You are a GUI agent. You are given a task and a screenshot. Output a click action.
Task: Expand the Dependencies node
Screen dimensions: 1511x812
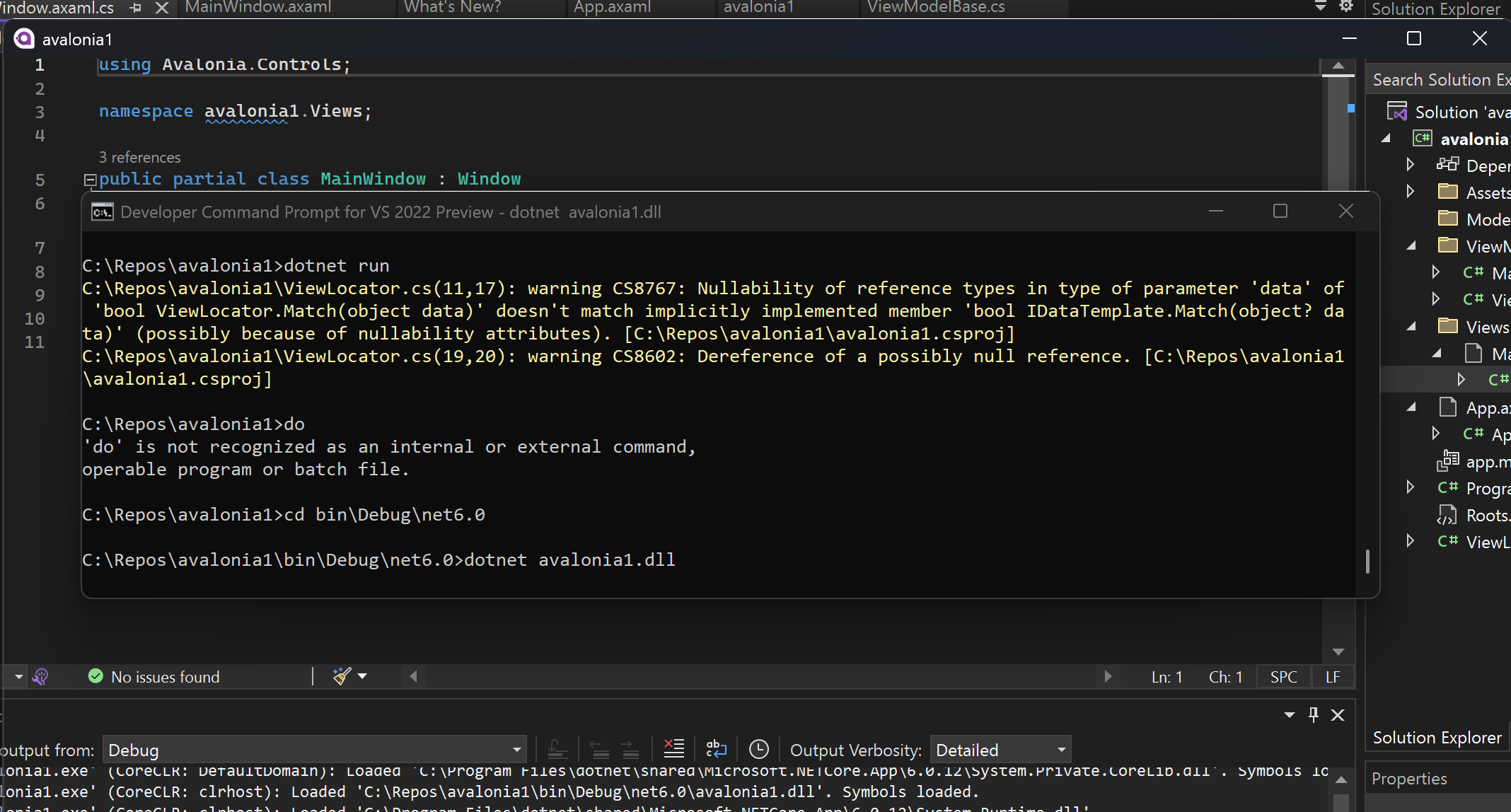tap(1409, 165)
